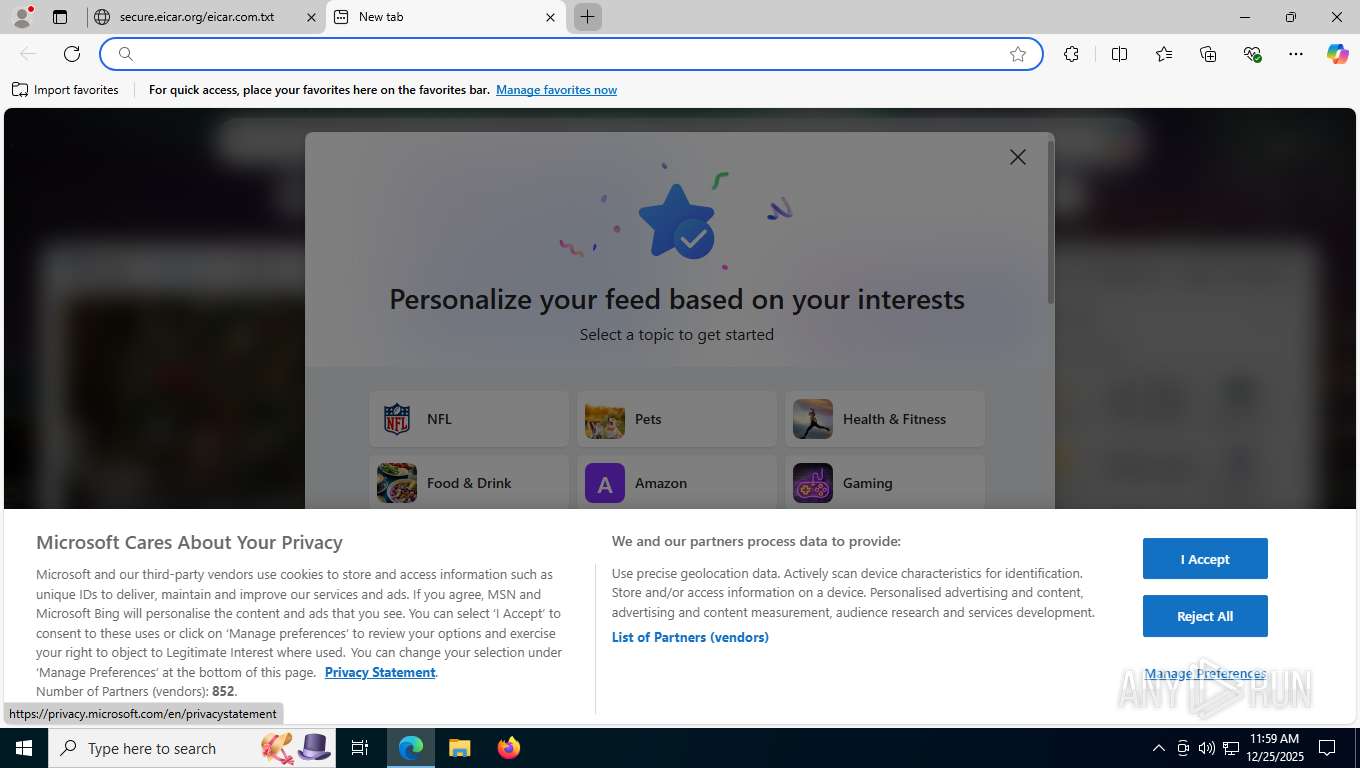Open a new tab with plus button

click(x=588, y=17)
